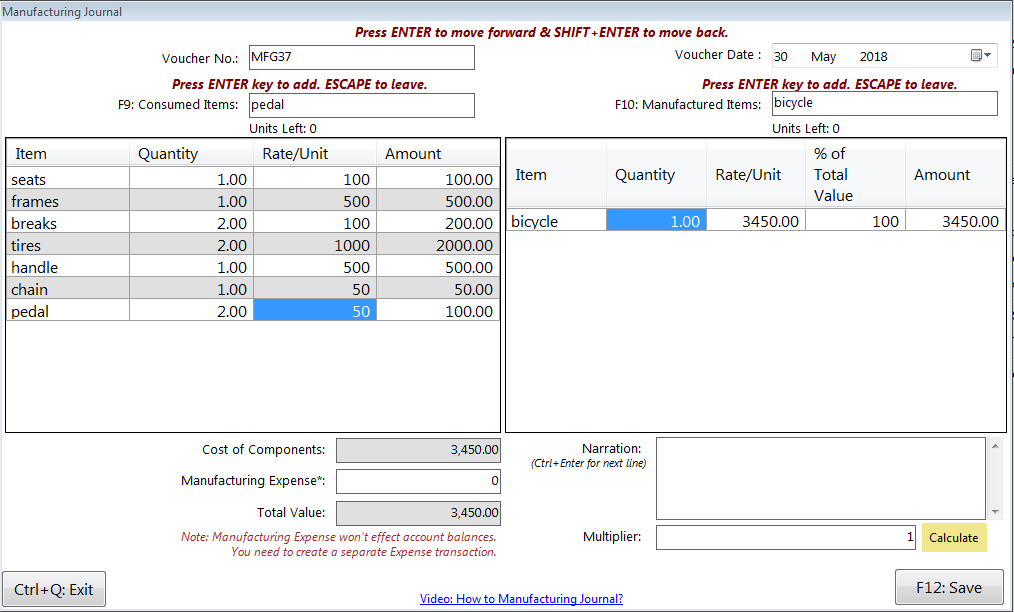Click the tires amount cell 2000.00
The image size is (1014, 612).
438,245
